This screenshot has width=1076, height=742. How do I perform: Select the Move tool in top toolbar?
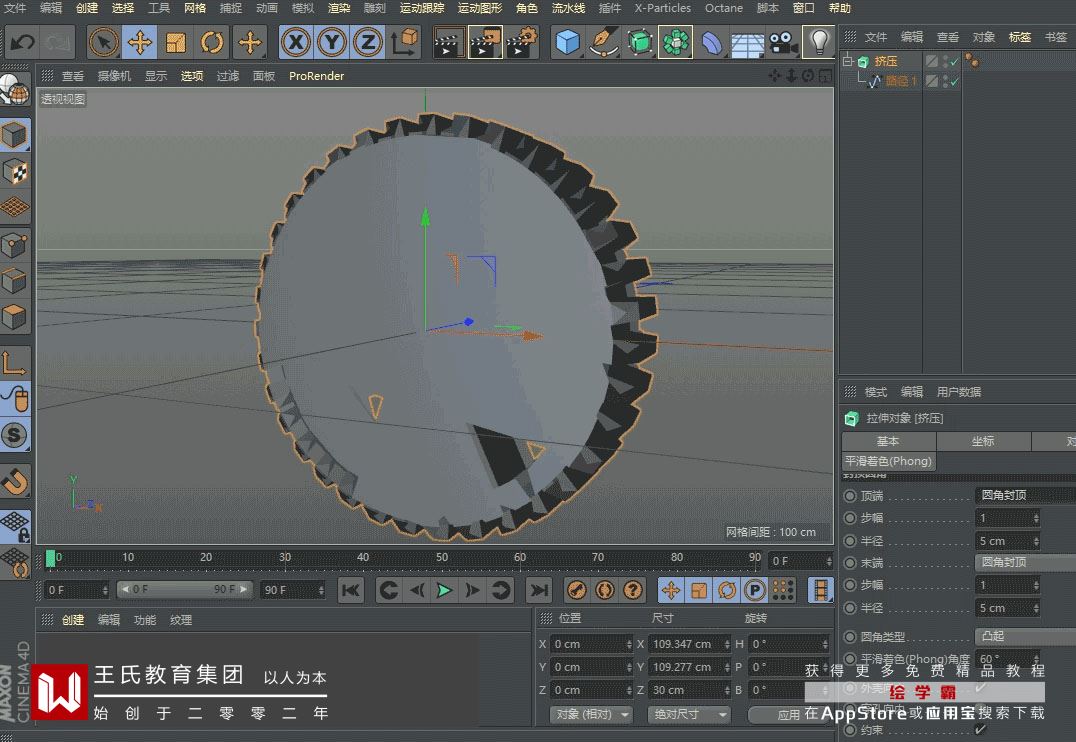tap(140, 42)
